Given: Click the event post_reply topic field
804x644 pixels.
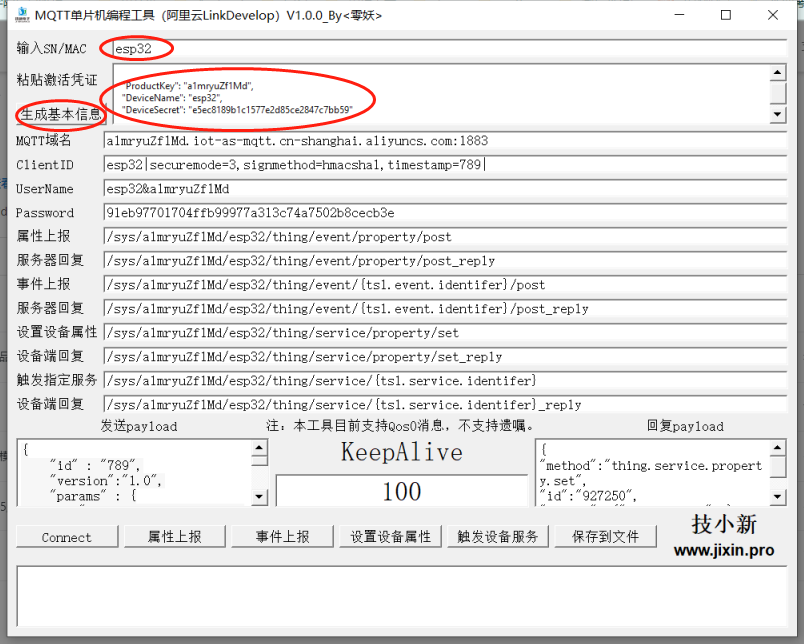Looking at the screenshot, I should click(445, 309).
